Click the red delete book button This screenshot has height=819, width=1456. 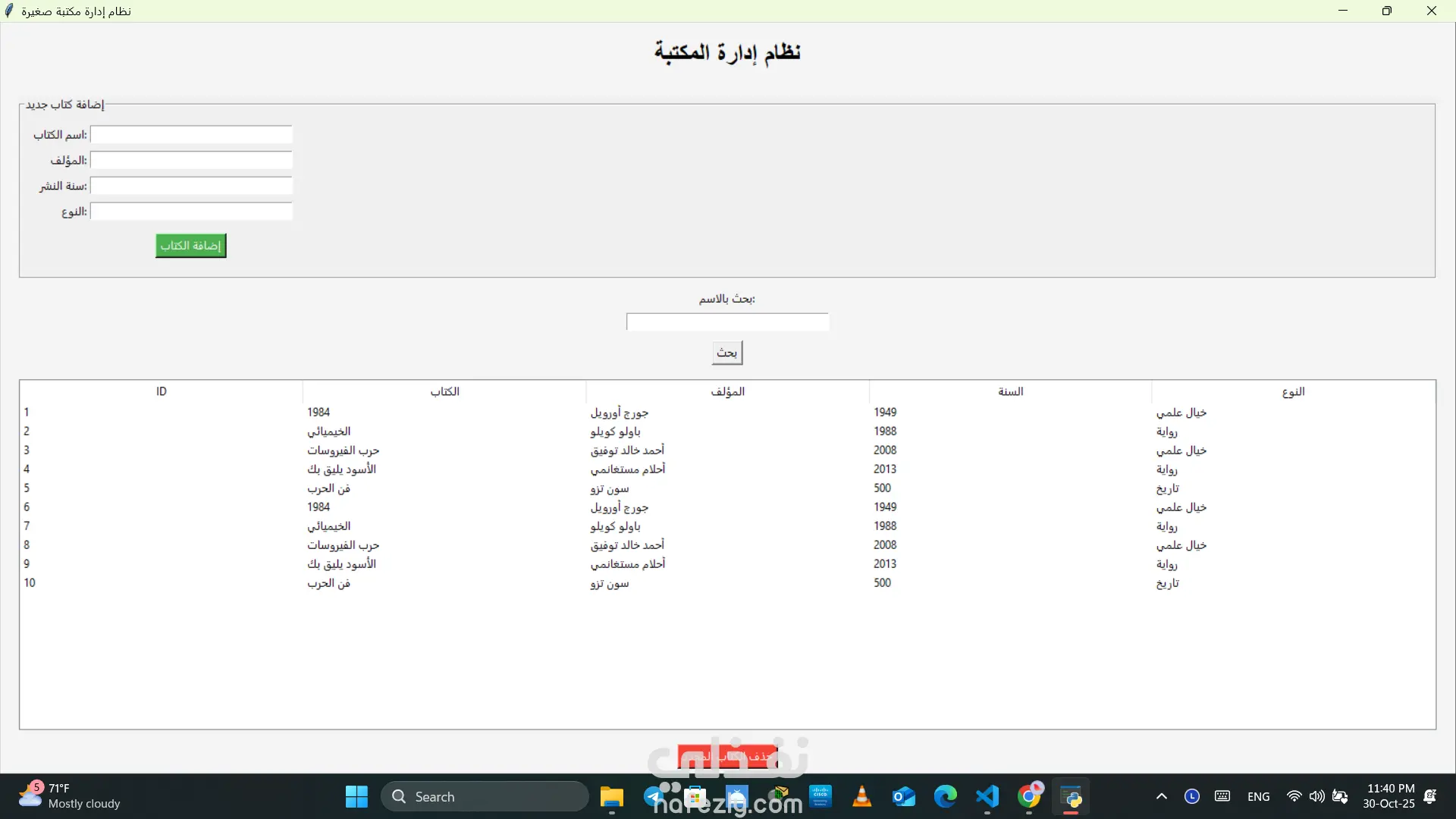coord(727,756)
